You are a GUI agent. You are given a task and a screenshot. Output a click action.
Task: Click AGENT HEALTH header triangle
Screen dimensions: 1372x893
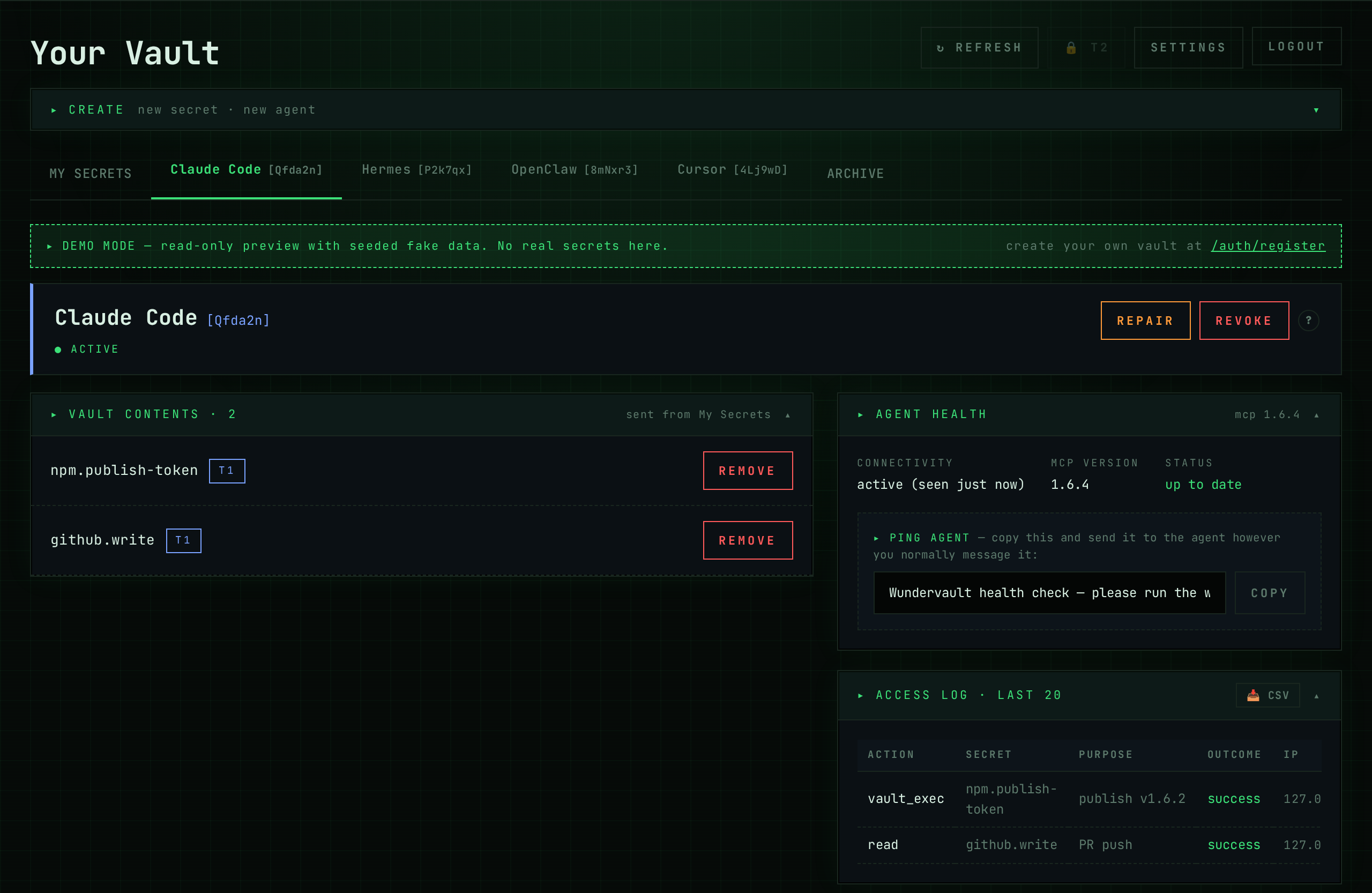[860, 414]
